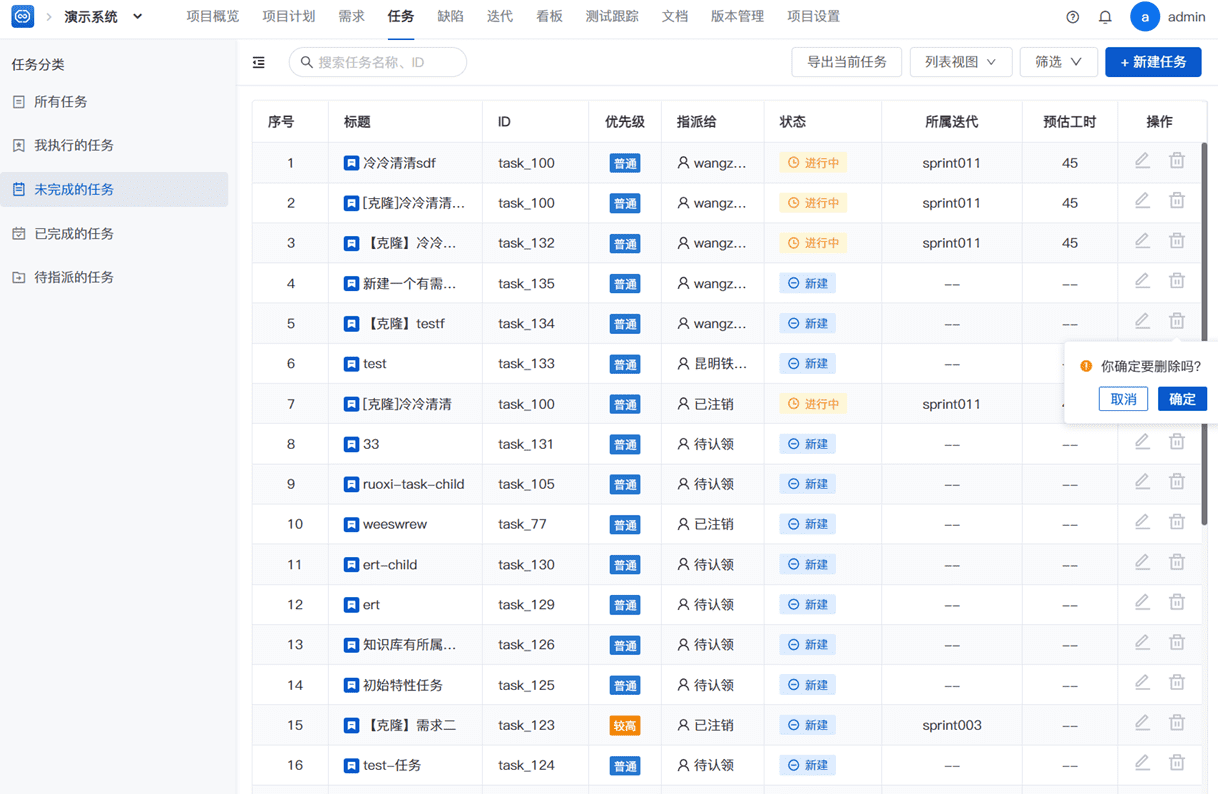Click assignee 昆明铁… in row 6

712,364
